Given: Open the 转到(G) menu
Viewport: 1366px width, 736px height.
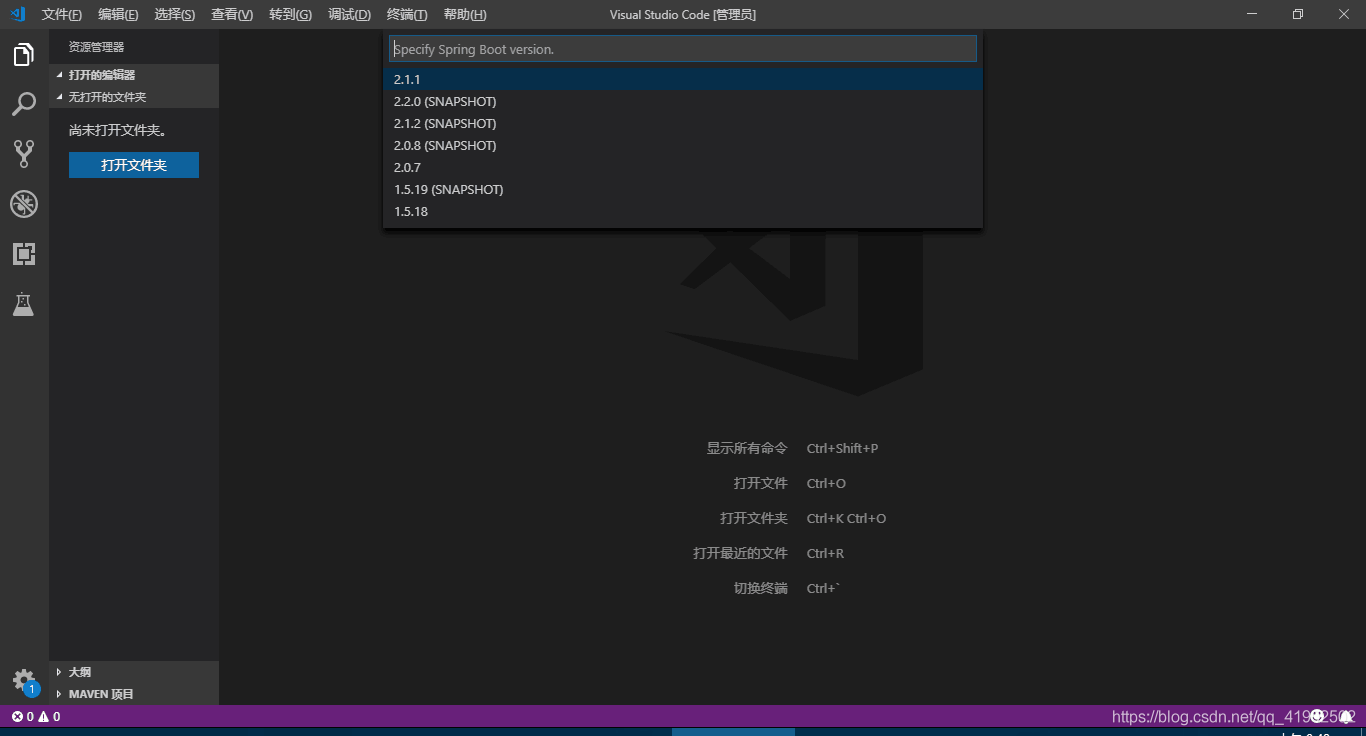Looking at the screenshot, I should (x=290, y=14).
